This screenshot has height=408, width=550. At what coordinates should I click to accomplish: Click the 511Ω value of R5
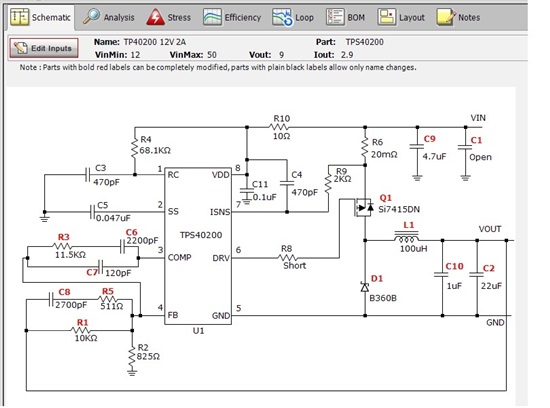112,306
